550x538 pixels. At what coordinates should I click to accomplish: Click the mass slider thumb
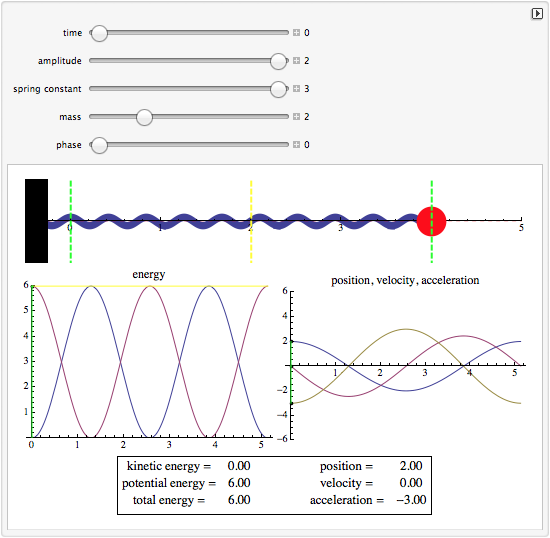point(144,117)
